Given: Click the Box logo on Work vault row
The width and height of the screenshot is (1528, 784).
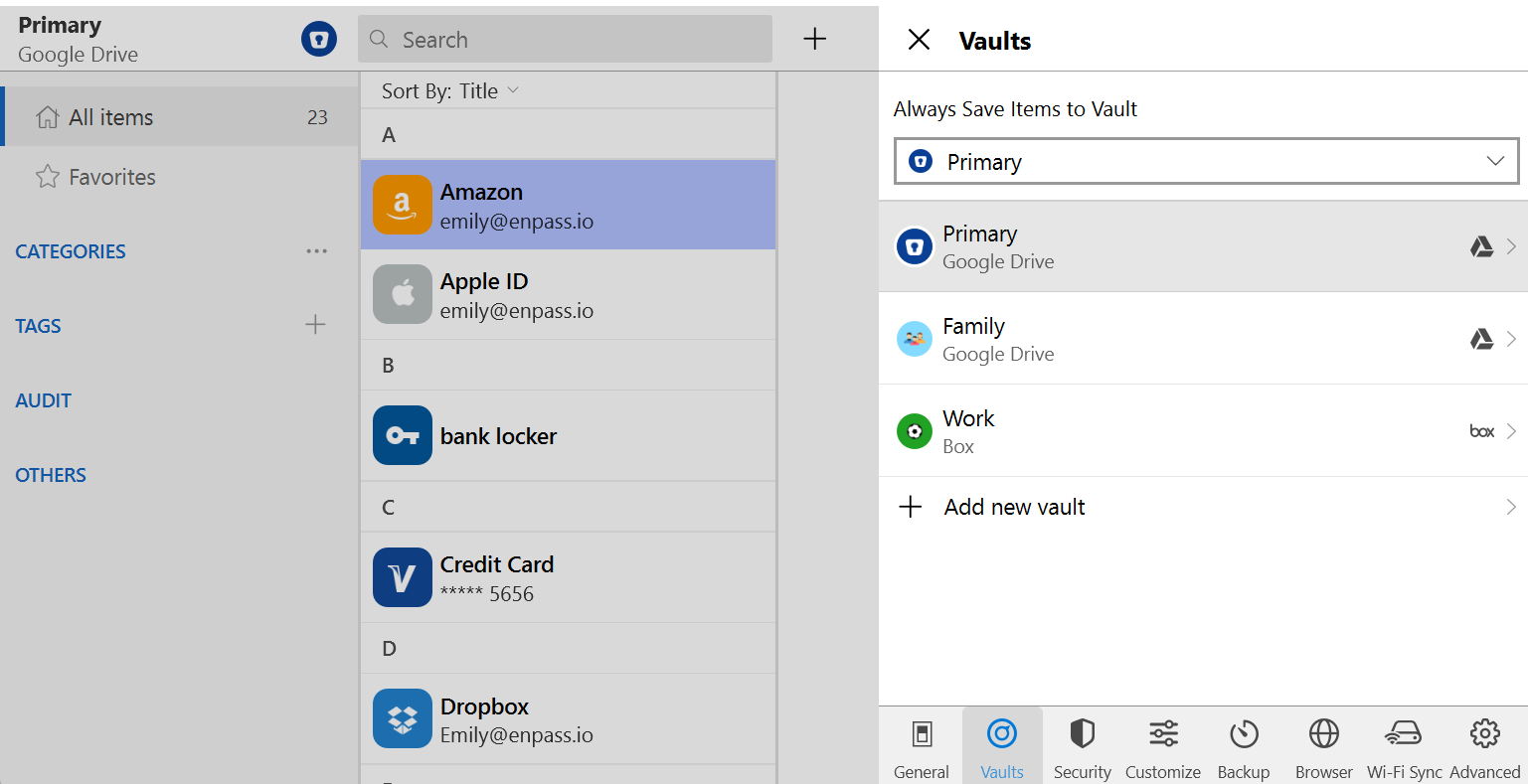Looking at the screenshot, I should (1481, 431).
